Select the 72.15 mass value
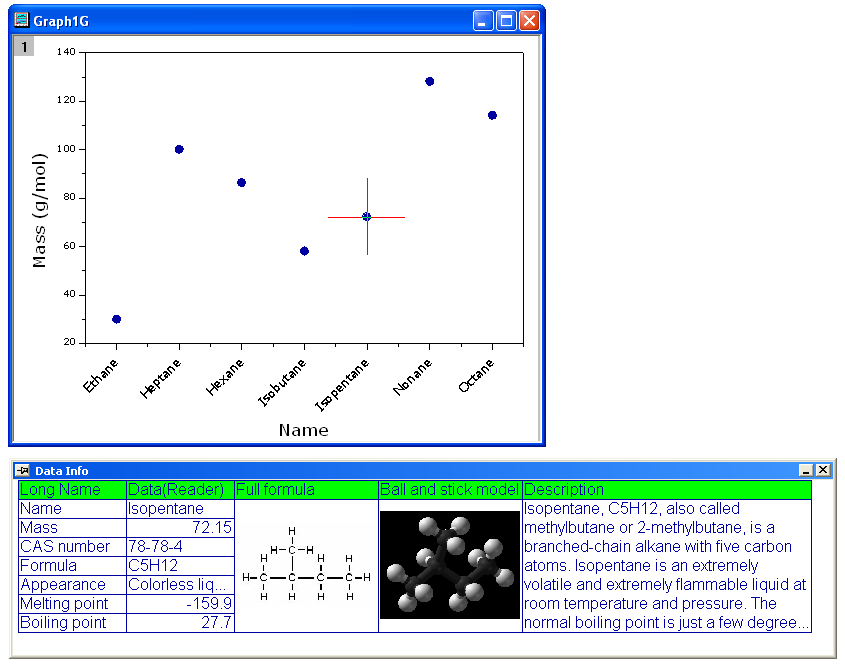Viewport: 845px width, 668px height. 181,528
